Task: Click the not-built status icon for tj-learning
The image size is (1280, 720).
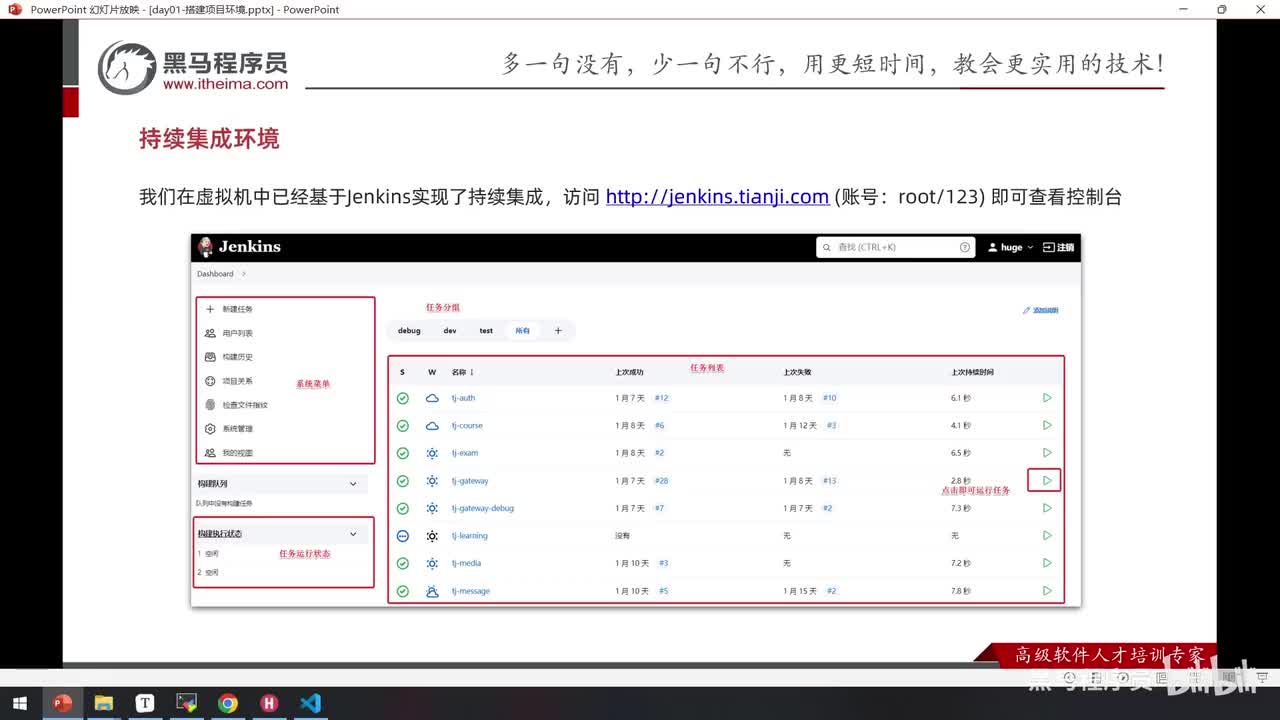Action: pos(402,536)
